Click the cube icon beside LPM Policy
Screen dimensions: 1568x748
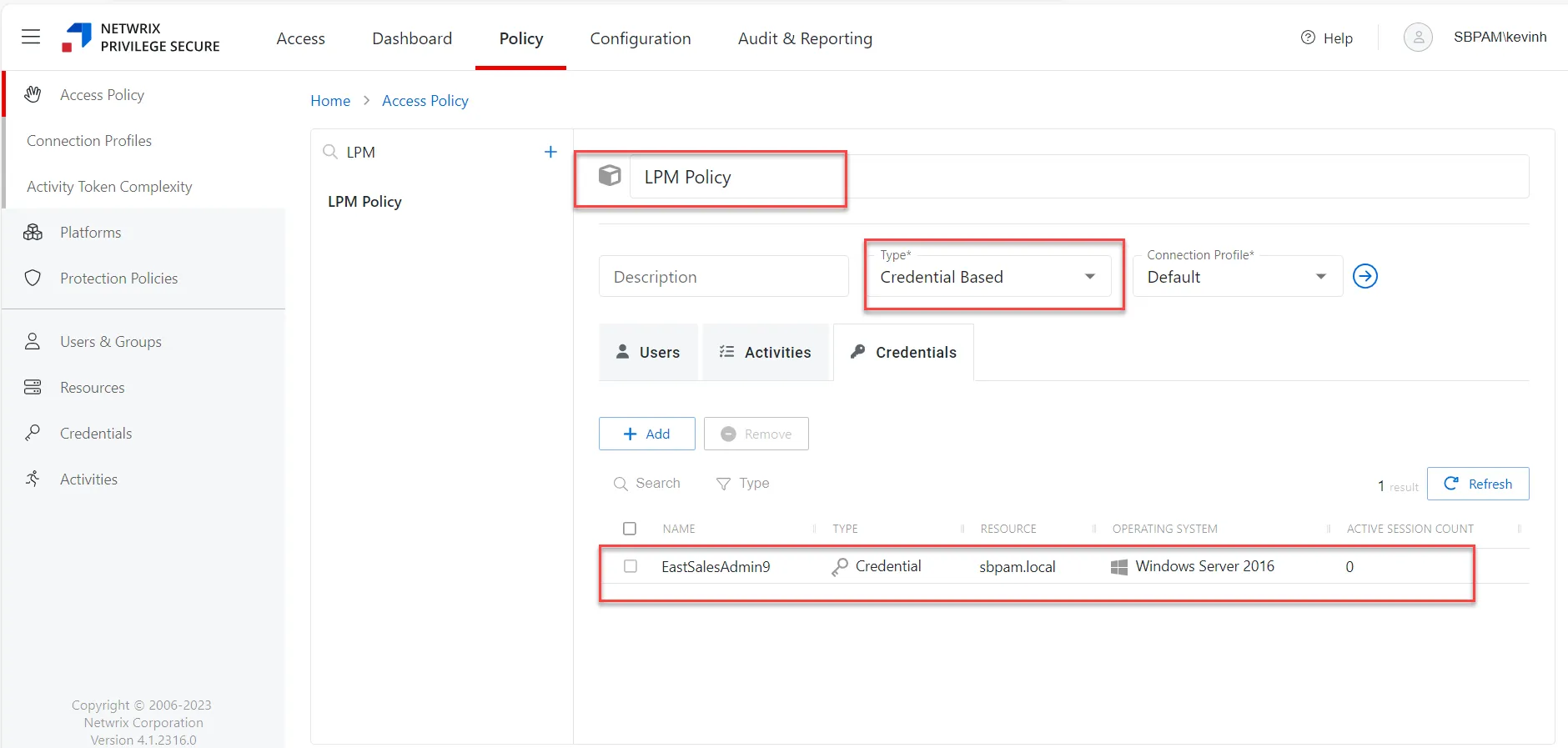click(610, 175)
